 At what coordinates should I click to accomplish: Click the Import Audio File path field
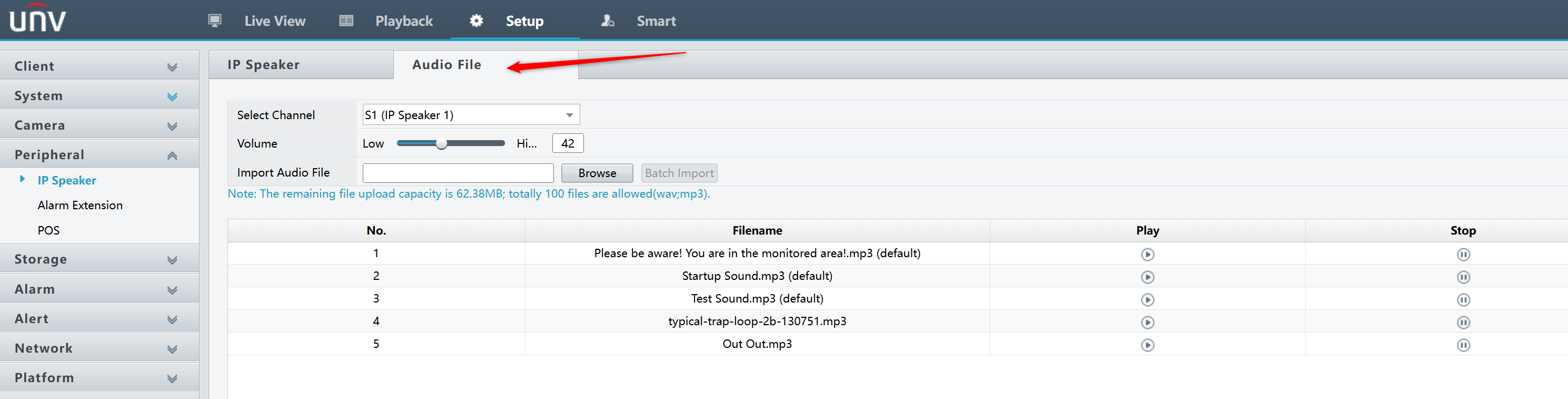click(458, 173)
